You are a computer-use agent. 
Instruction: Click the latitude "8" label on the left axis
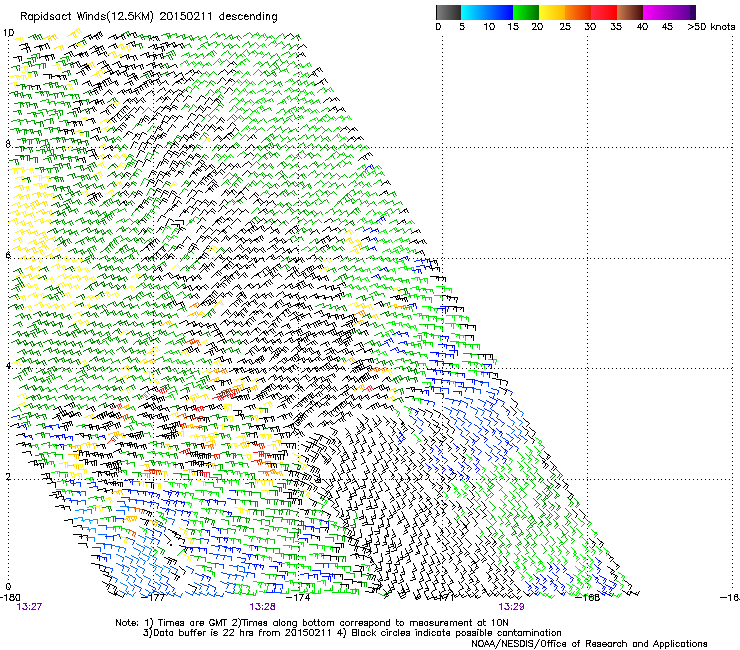coord(8,144)
